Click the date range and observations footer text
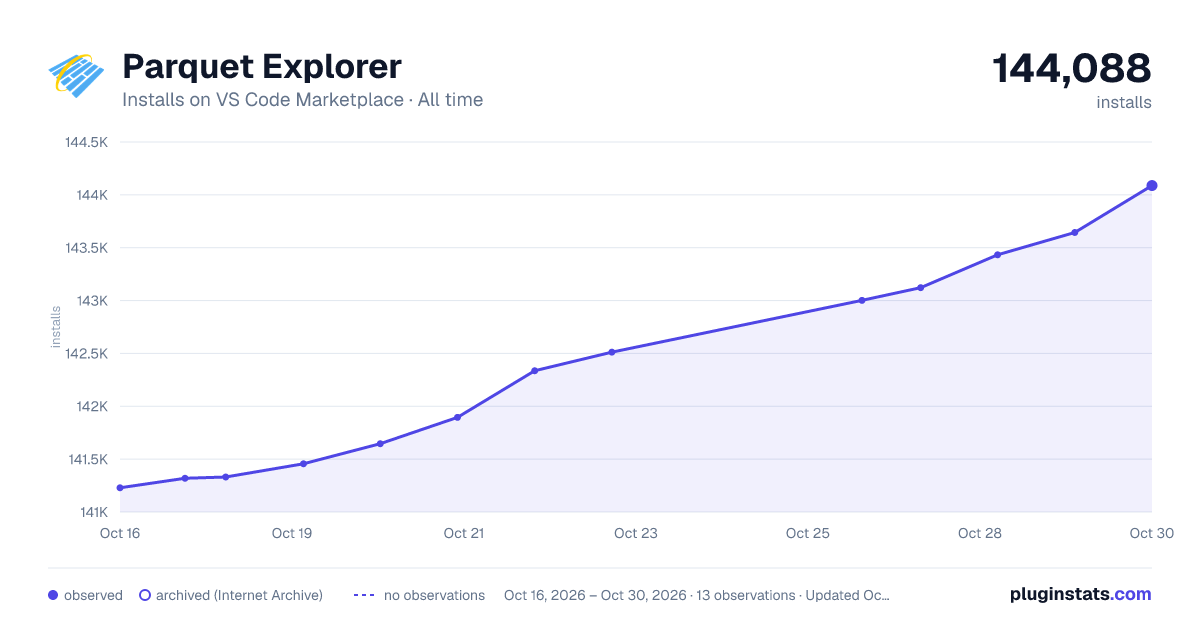The height and width of the screenshot is (630, 1200). (x=697, y=595)
